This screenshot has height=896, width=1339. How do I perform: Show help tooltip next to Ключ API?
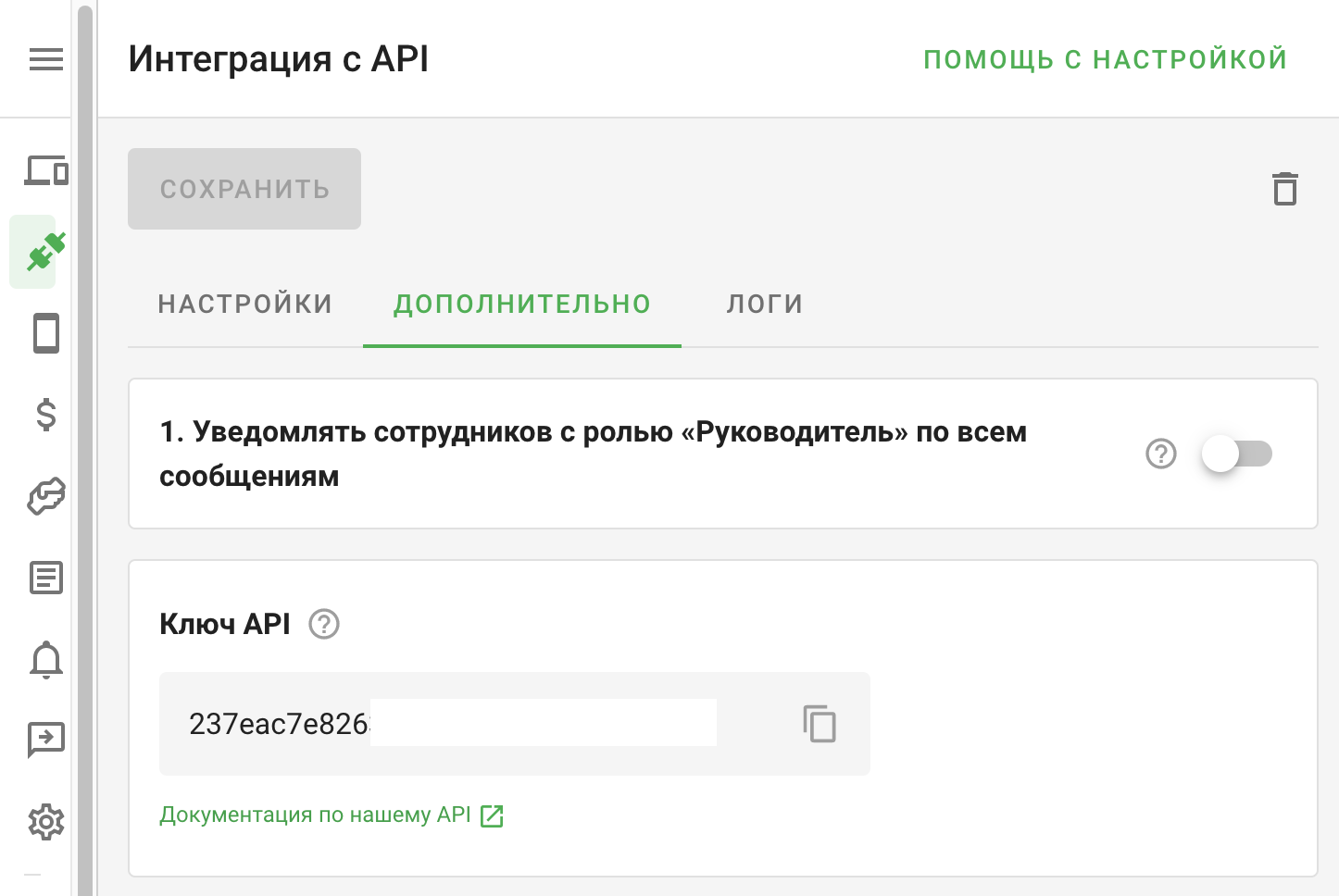(324, 624)
